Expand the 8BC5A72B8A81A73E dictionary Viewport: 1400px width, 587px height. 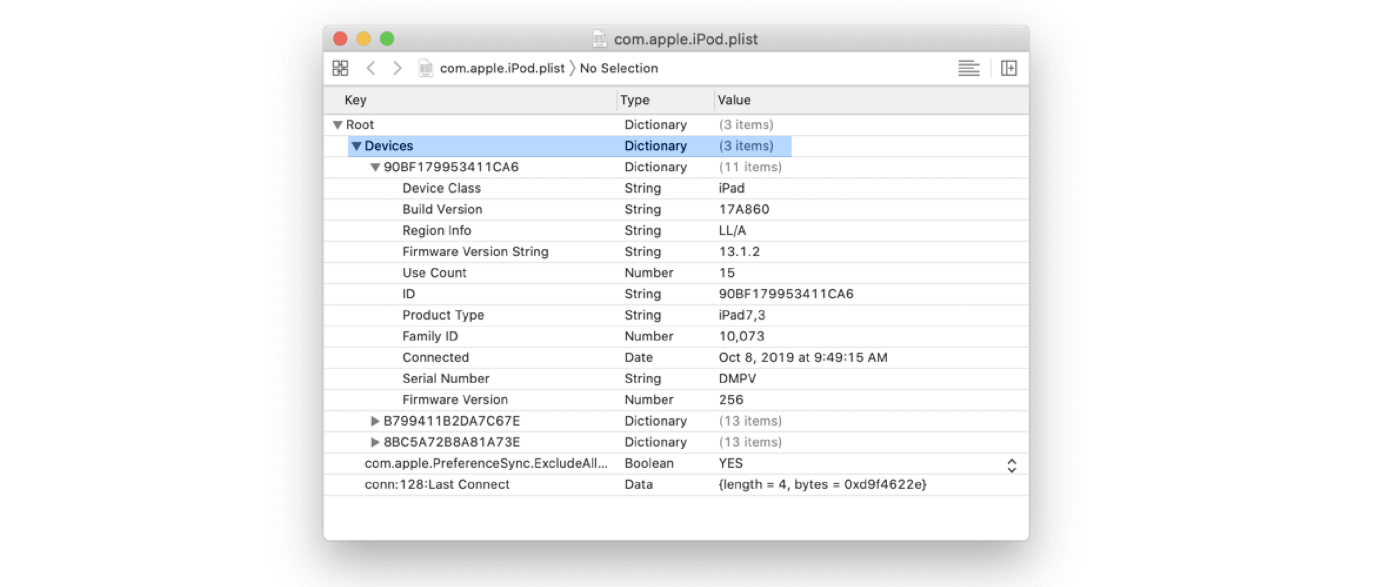[x=374, y=442]
